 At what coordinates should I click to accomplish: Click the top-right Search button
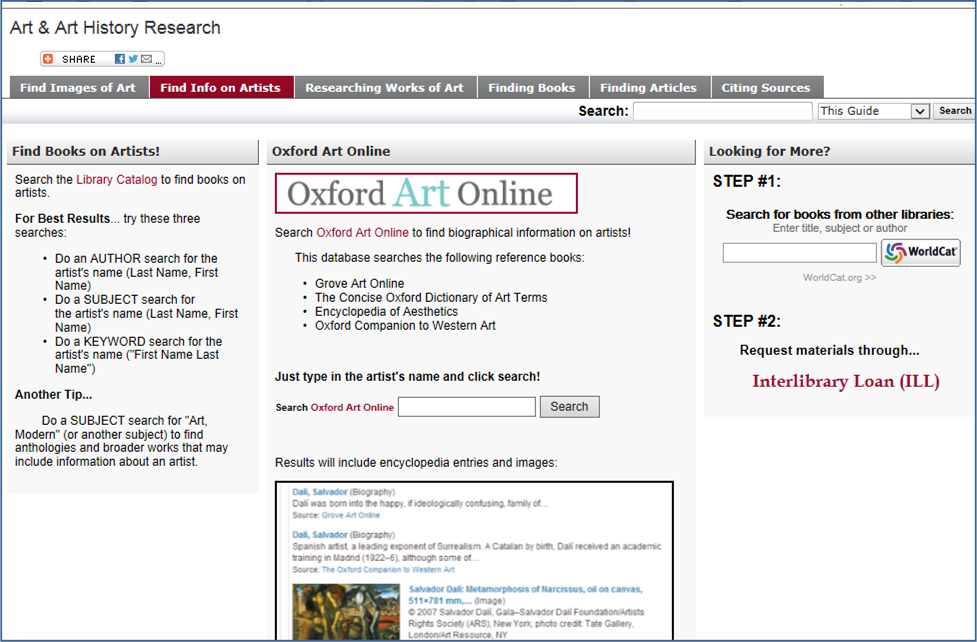tap(955, 111)
